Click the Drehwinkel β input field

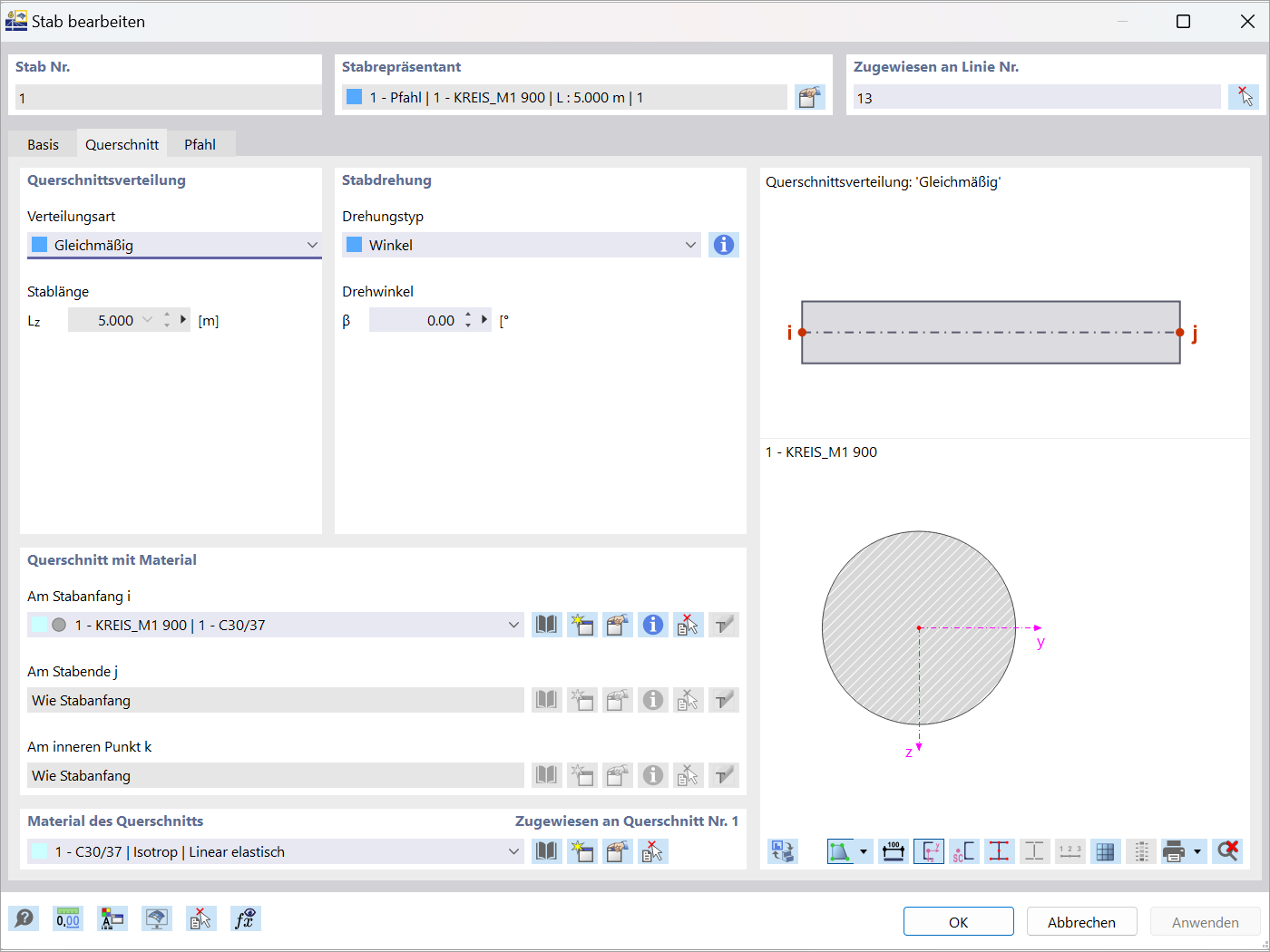click(415, 320)
